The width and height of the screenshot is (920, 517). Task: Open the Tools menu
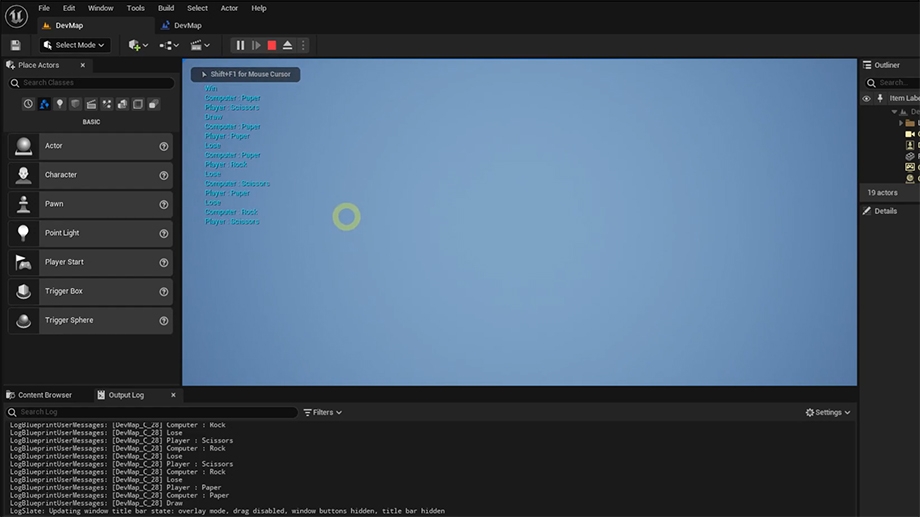(x=136, y=8)
